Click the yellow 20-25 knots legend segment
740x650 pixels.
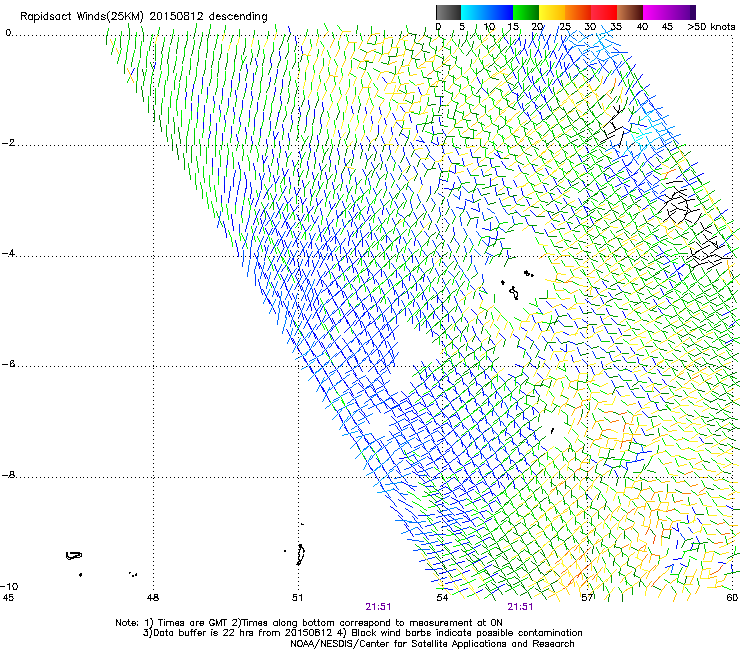point(552,12)
